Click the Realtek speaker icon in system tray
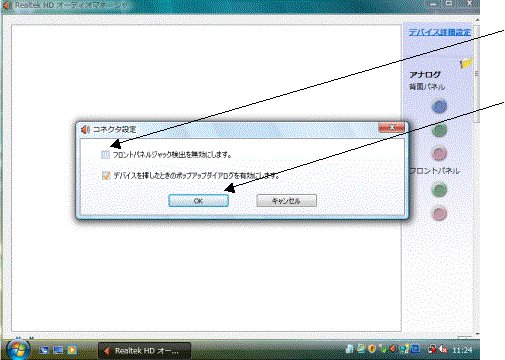Viewport: 505px width, 360px height. click(393, 349)
